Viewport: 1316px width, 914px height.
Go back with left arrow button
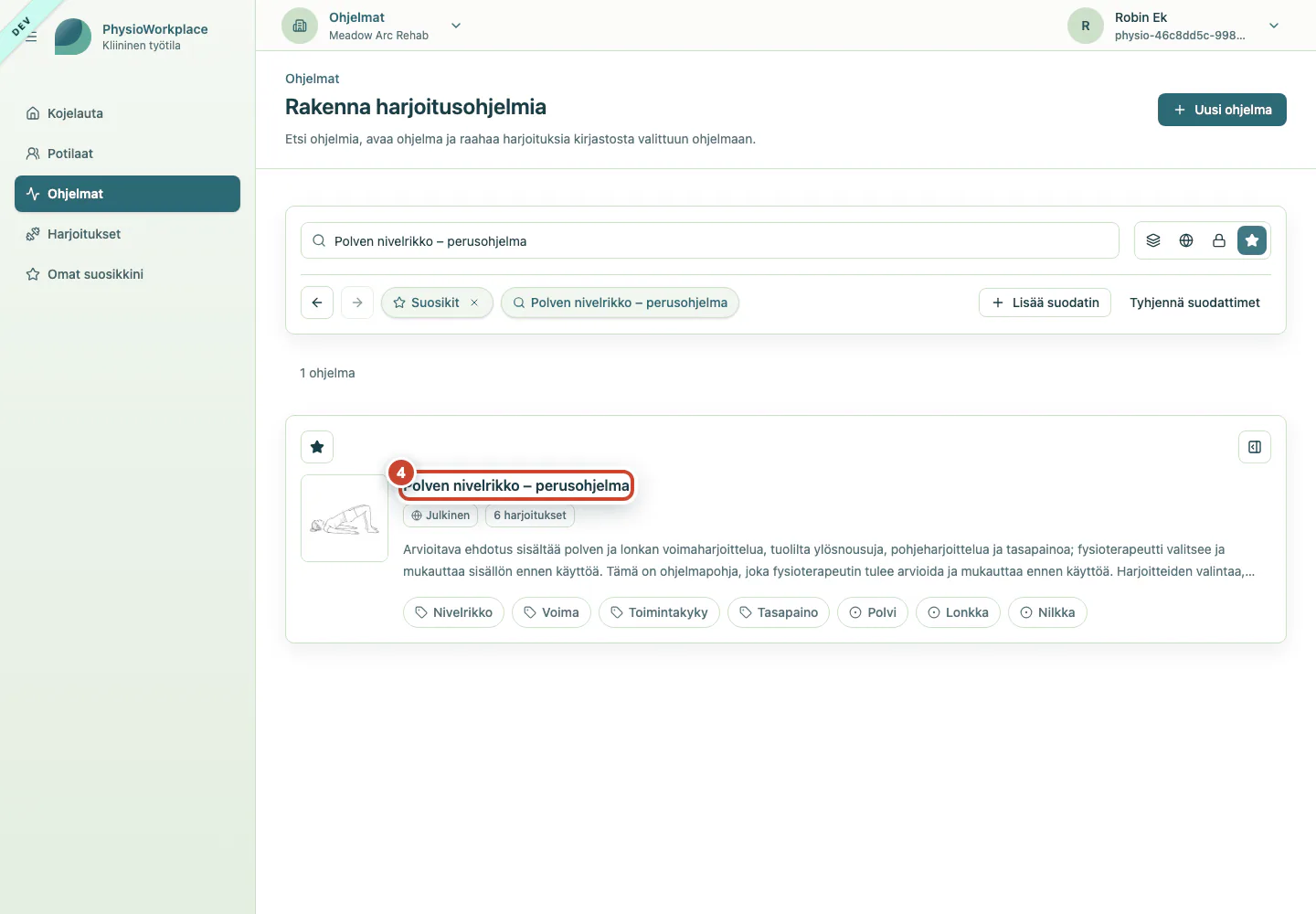coord(317,303)
